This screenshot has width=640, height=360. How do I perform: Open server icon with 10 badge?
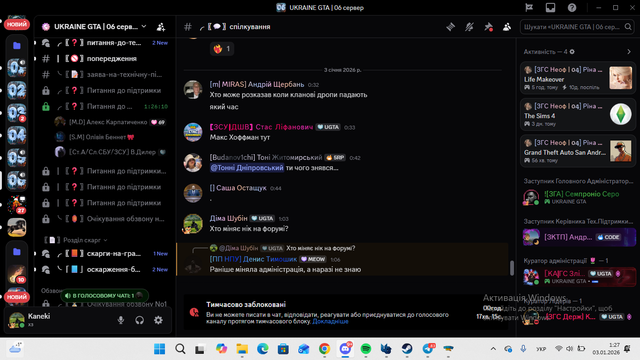point(16,274)
